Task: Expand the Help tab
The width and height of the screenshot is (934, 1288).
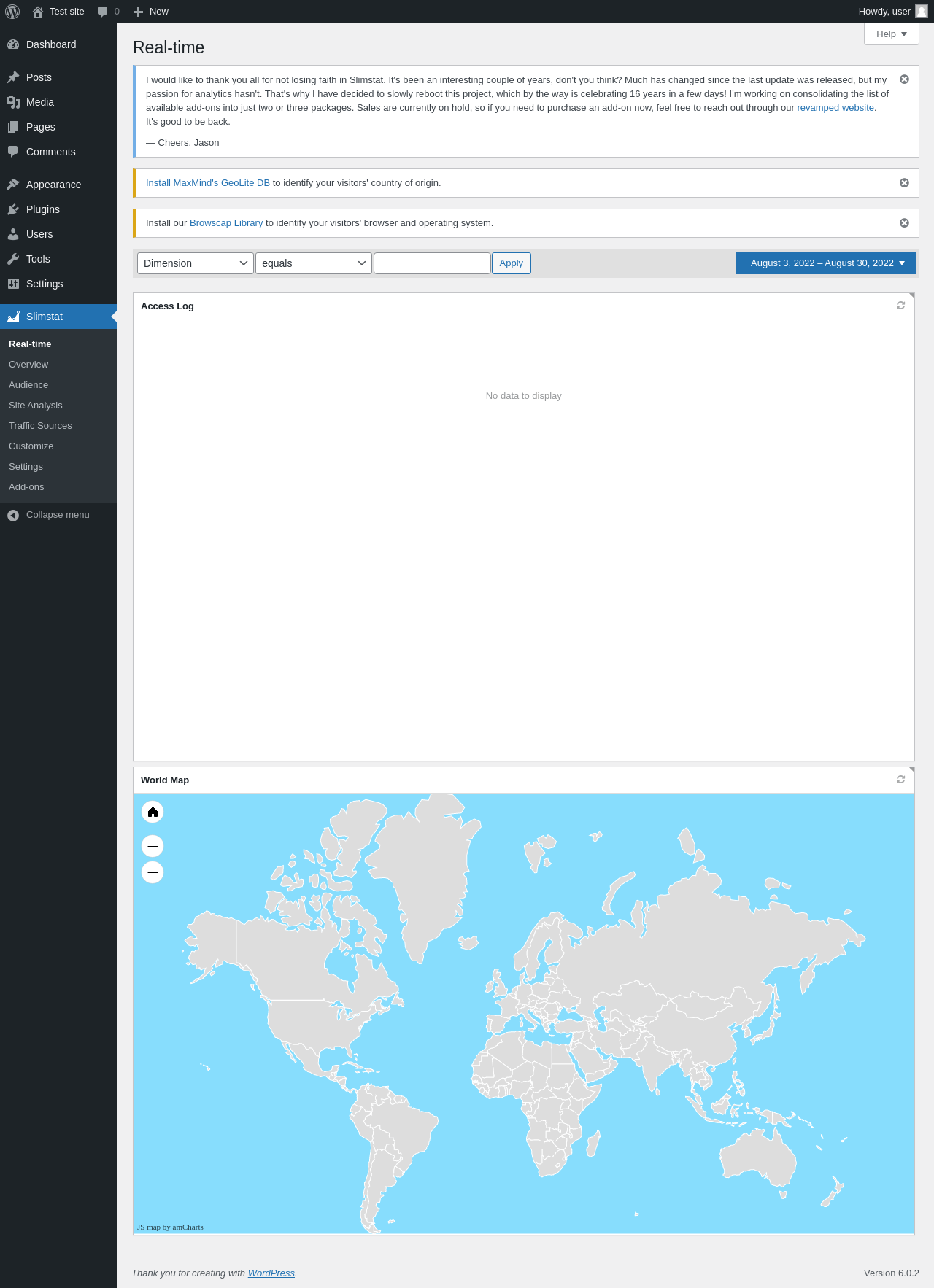Action: (892, 34)
